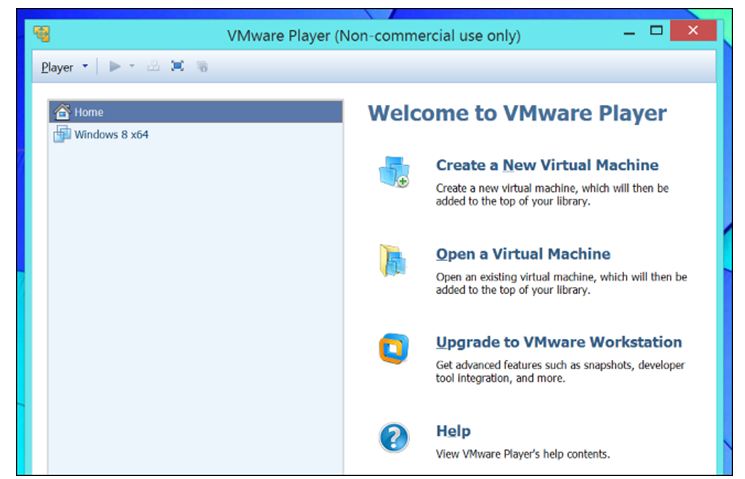Viewport: 745px width, 479px height.
Task: Click Upgrade to VMware Workstation link
Action: pos(559,342)
